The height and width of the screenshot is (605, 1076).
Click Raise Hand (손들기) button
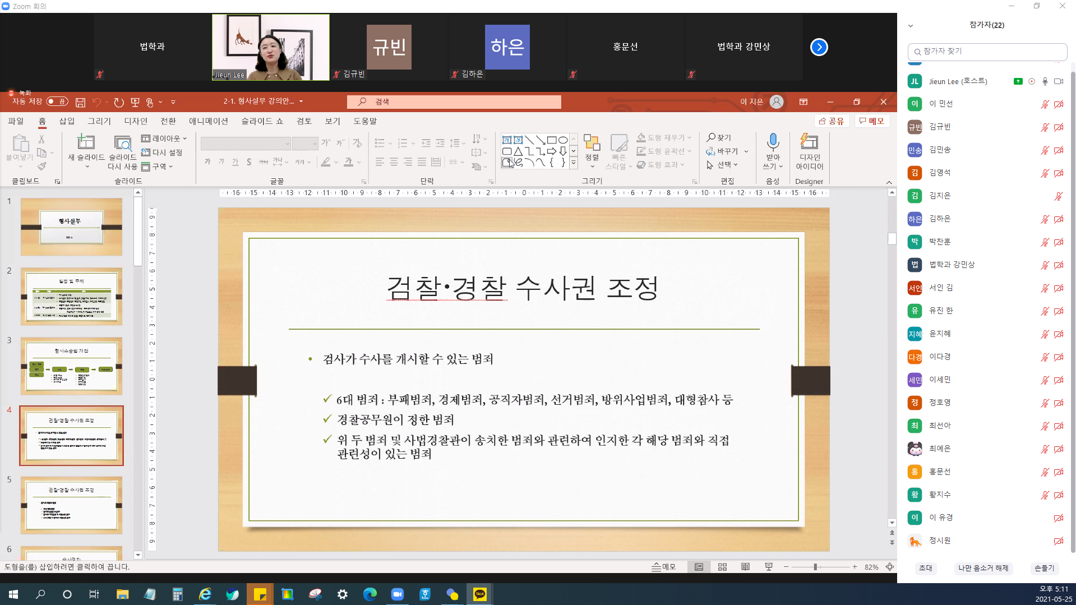(x=1044, y=568)
